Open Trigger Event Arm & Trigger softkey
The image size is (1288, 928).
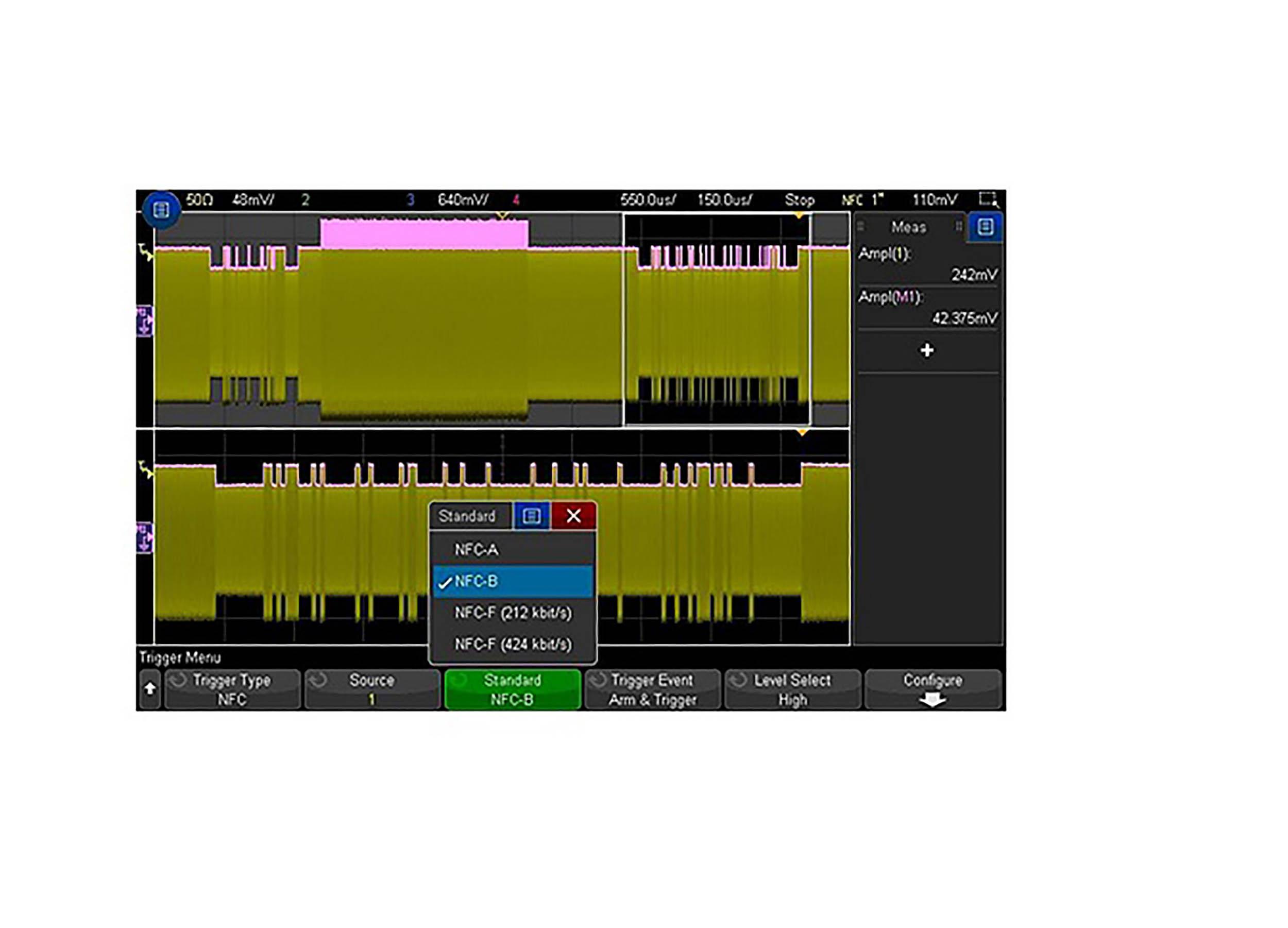652,689
